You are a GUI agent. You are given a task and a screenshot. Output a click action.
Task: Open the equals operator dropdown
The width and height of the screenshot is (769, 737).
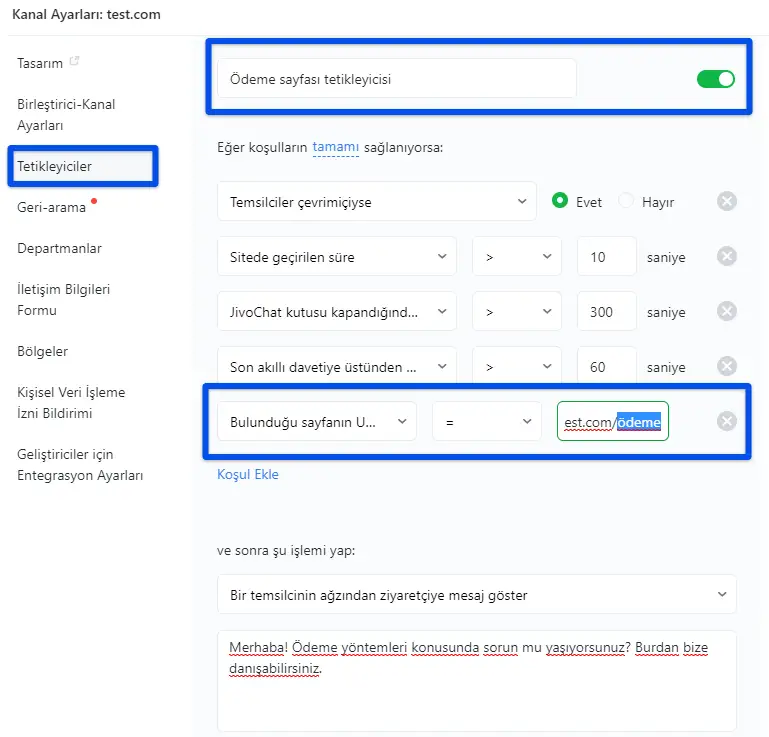tap(486, 422)
